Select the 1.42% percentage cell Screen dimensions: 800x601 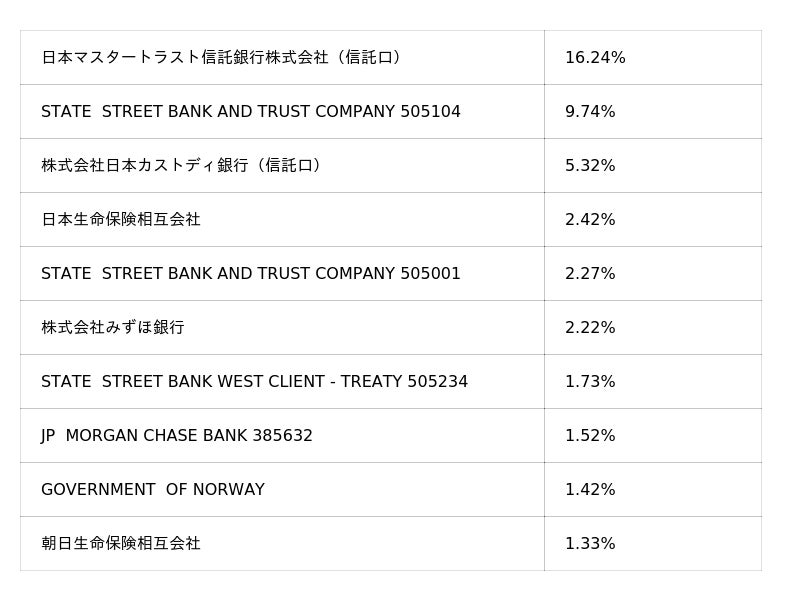pyautogui.click(x=590, y=490)
